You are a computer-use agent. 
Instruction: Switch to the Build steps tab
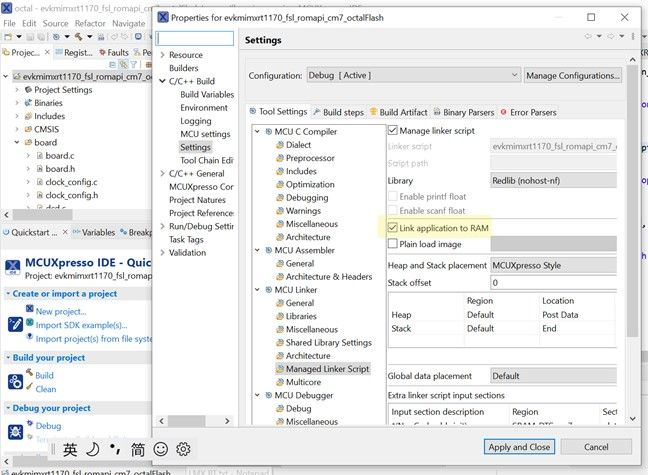coord(338,112)
